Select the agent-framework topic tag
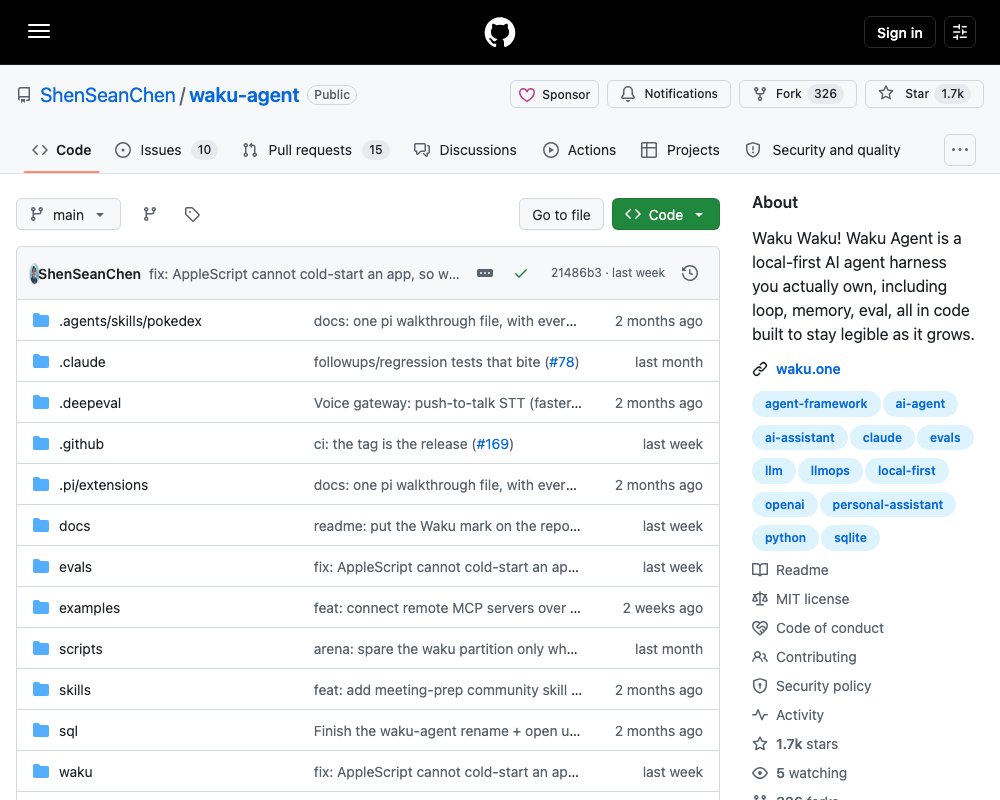Screen dimensions: 1000x800 pos(816,404)
